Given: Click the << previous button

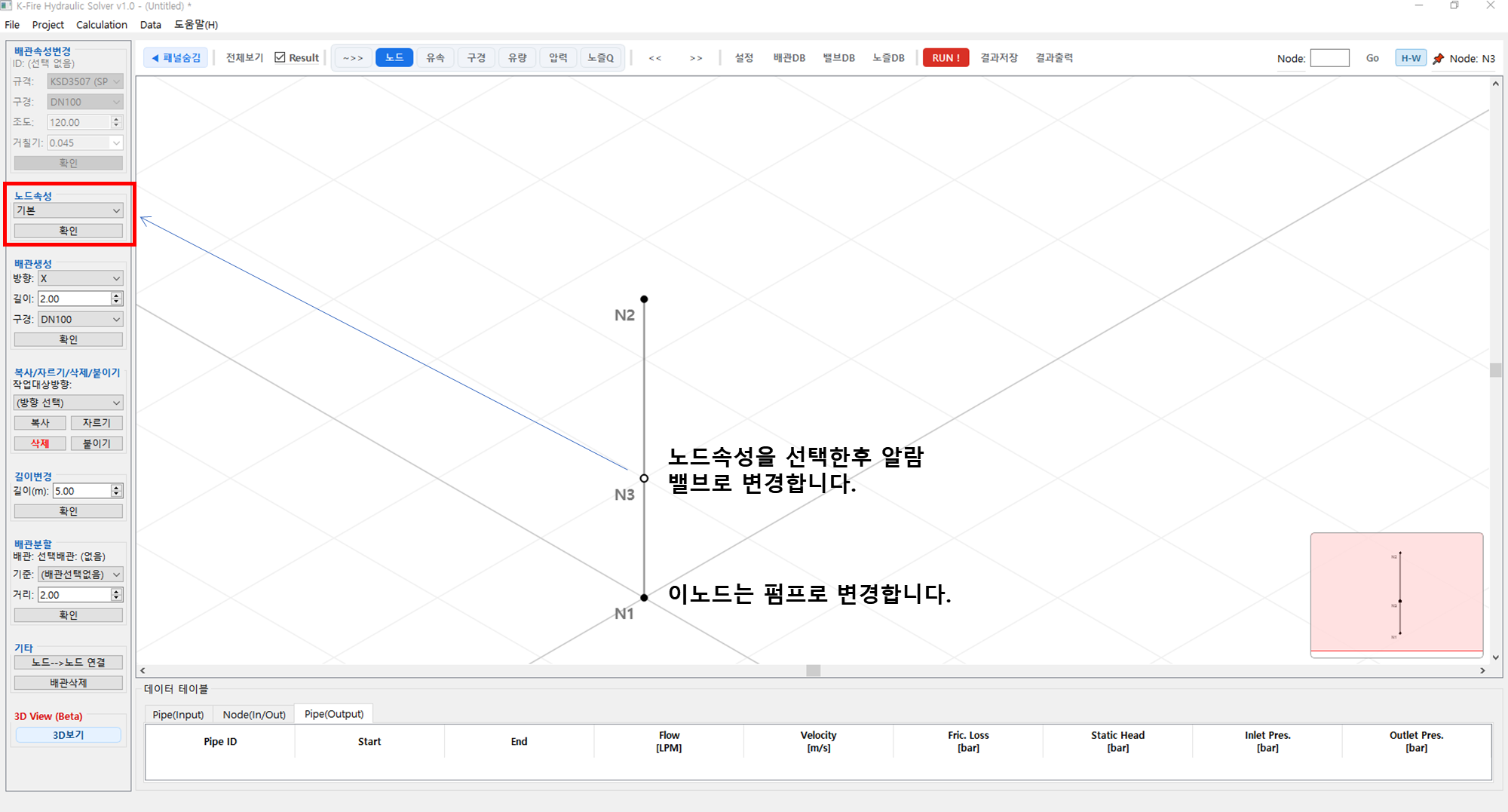Looking at the screenshot, I should point(654,57).
